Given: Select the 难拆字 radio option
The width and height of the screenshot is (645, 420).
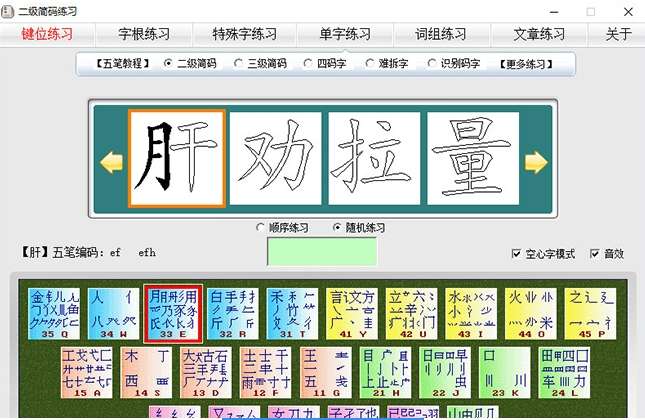Looking at the screenshot, I should click(368, 63).
